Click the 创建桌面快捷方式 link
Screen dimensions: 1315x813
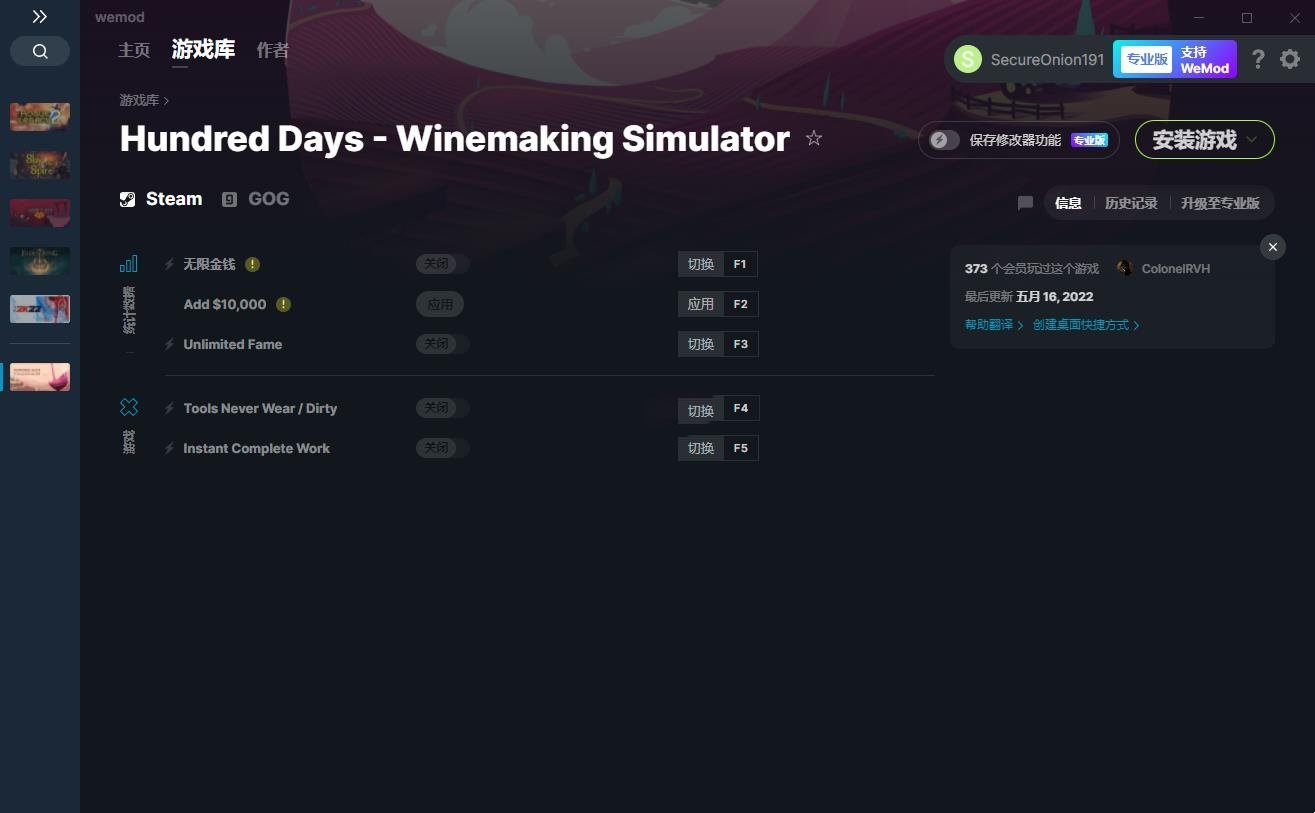click(x=1086, y=325)
